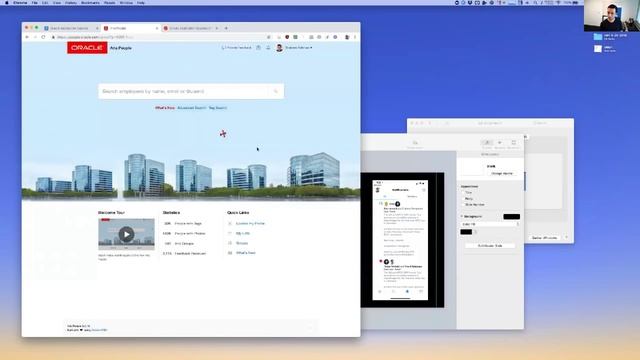Open the File menu in the menu bar

click(x=35, y=2)
